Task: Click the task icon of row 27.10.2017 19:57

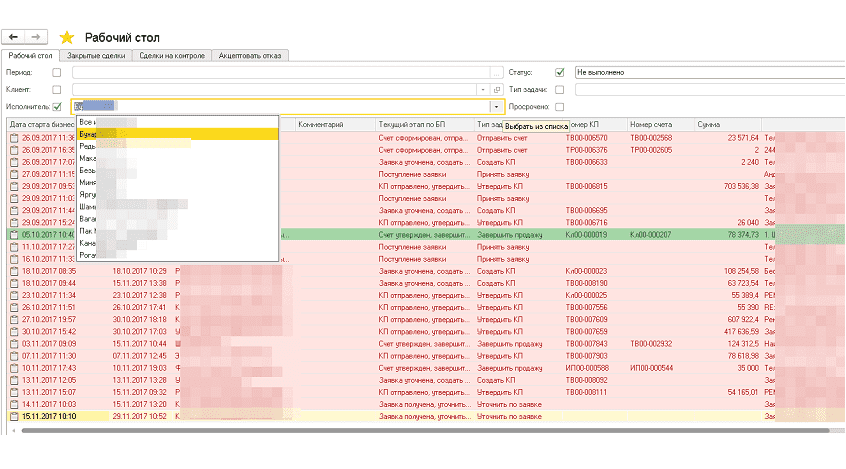Action: pyautogui.click(x=14, y=320)
